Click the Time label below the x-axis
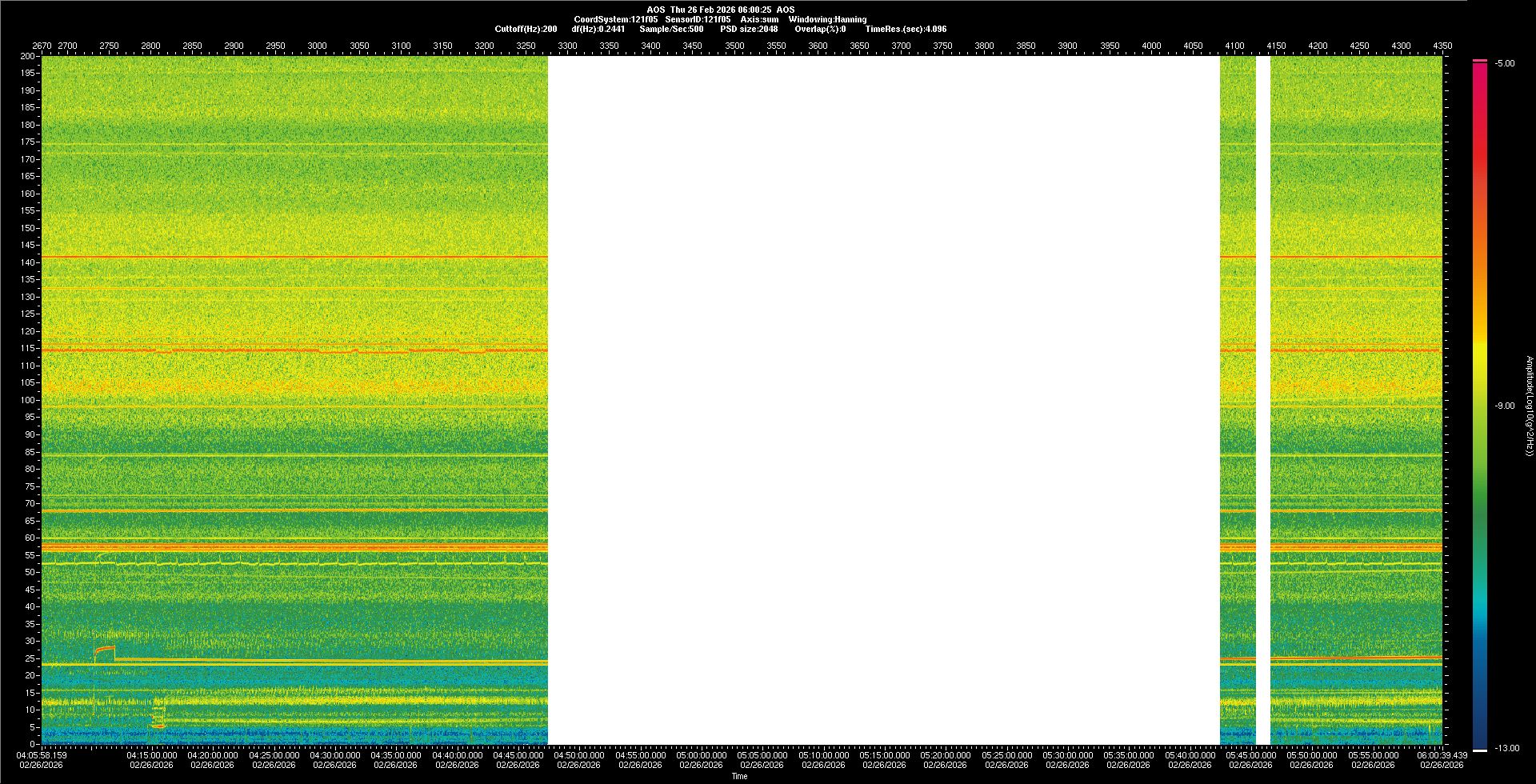The image size is (1536, 784). click(739, 776)
